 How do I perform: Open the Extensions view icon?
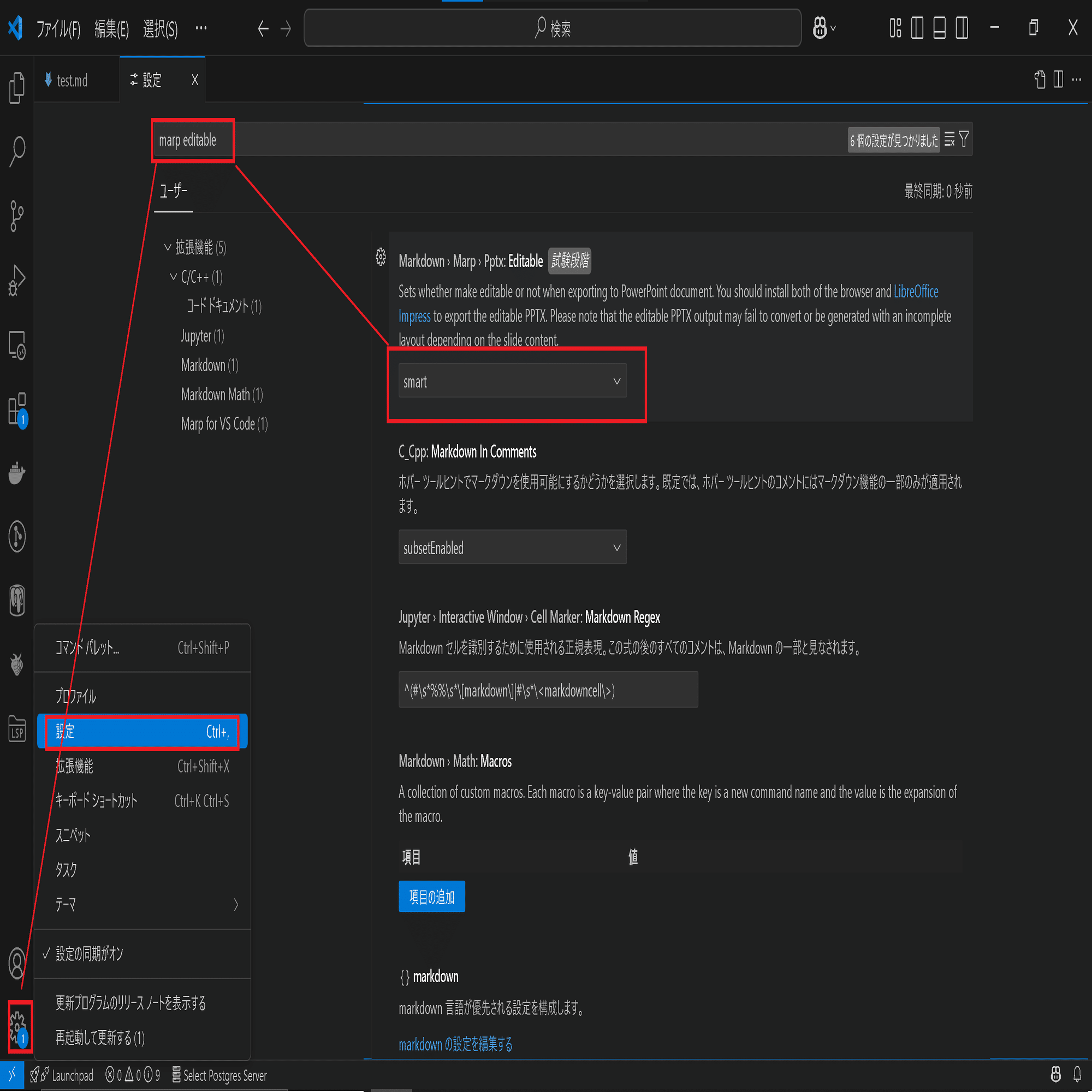point(17,408)
